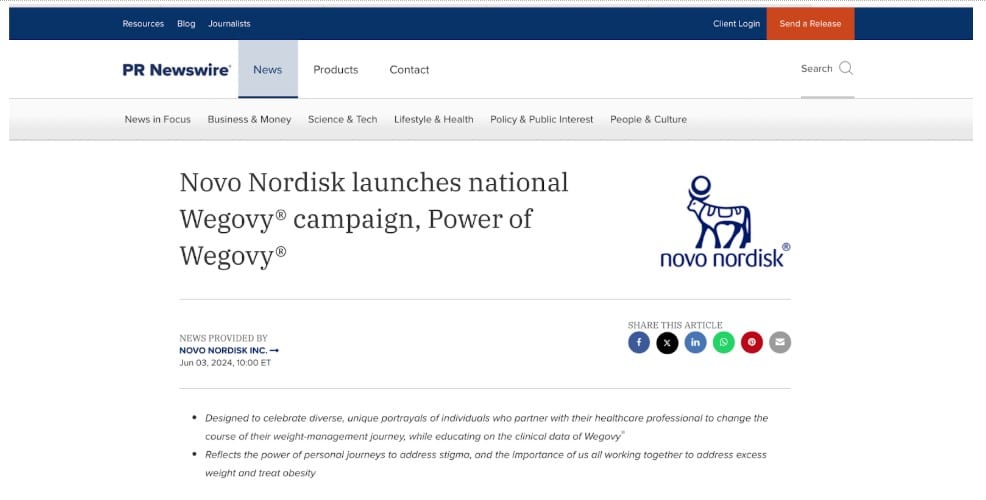This screenshot has width=986, height=500.
Task: Share article on Facebook
Action: click(638, 342)
